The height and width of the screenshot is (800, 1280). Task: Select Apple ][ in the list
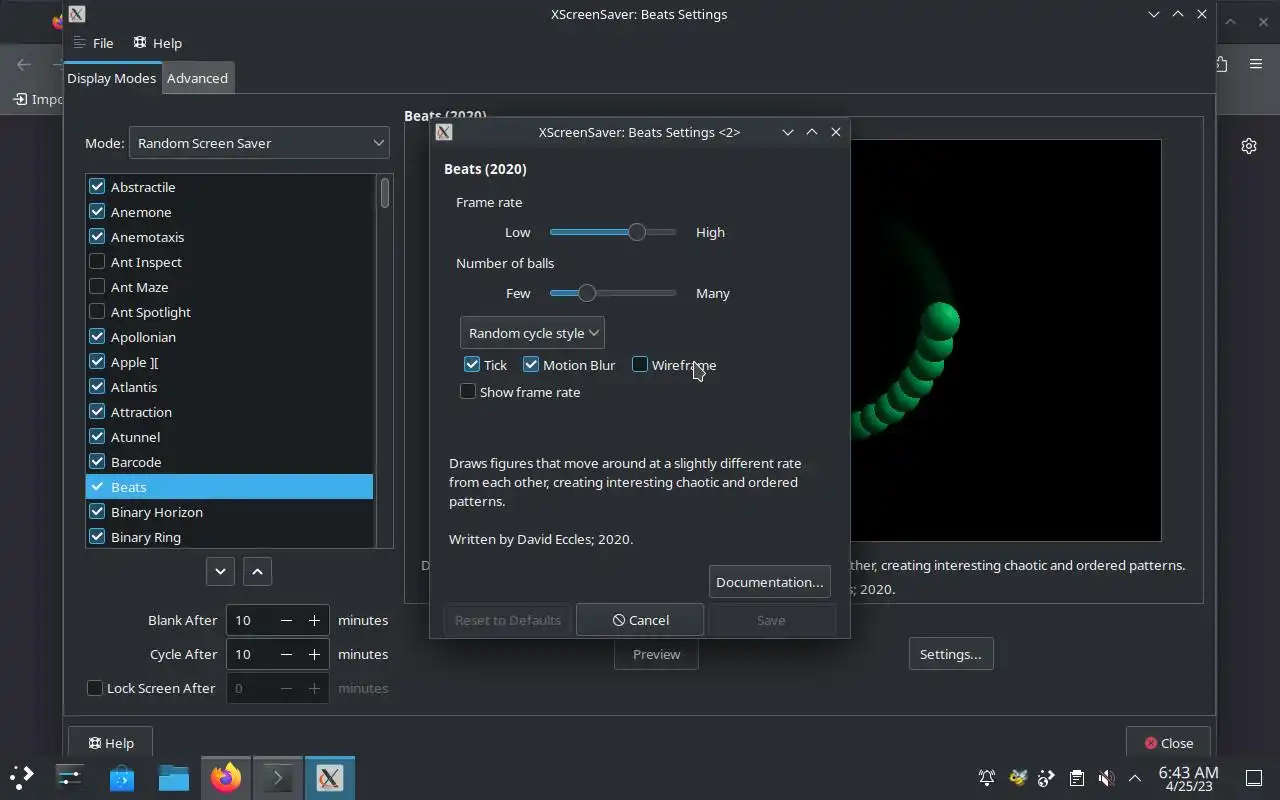point(229,362)
